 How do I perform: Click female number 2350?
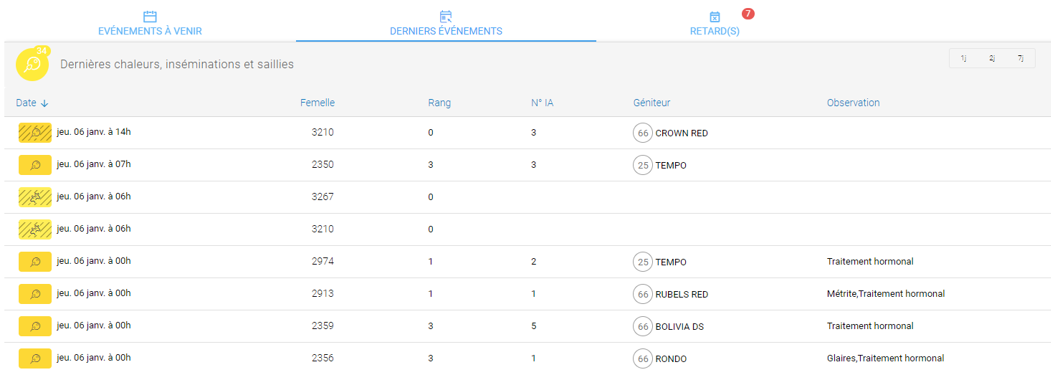[x=322, y=165]
